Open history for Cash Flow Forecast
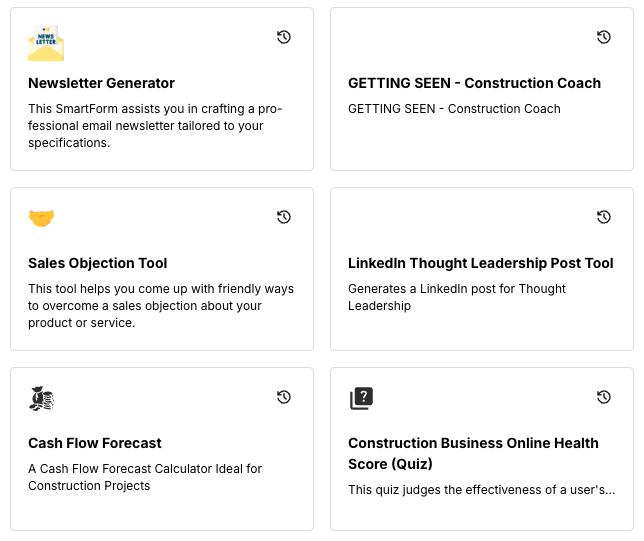Viewport: 644px width, 541px height. 284,397
